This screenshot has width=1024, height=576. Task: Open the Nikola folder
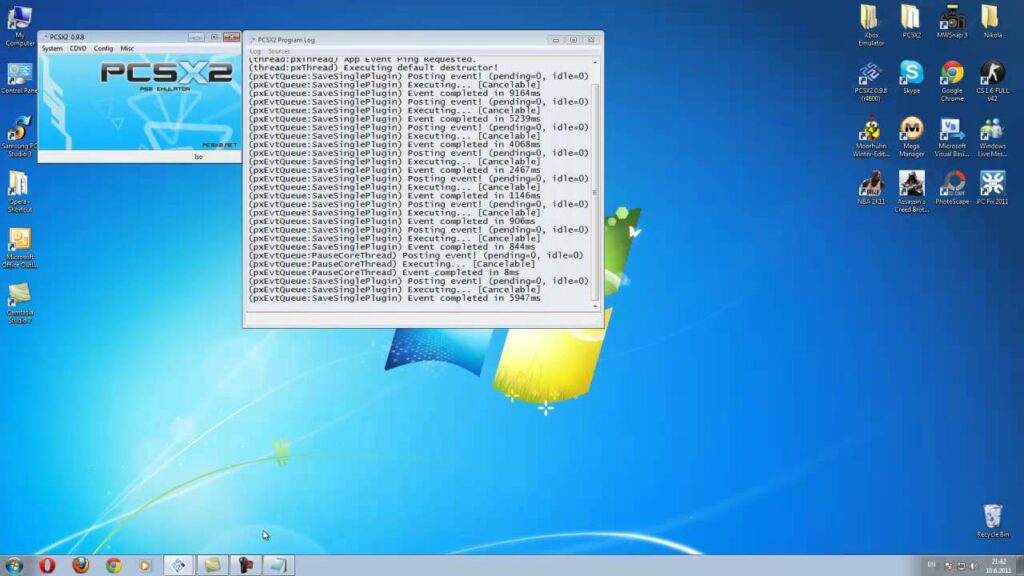pyautogui.click(x=992, y=22)
